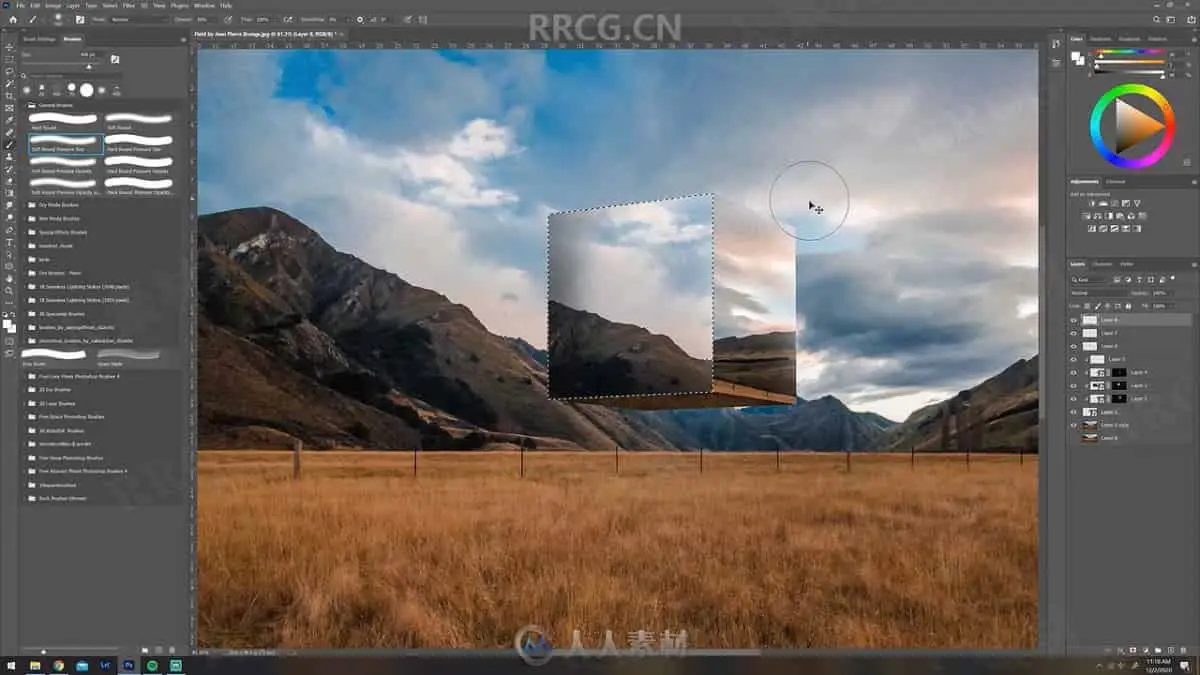1200x675 pixels.
Task: Select the Hand tool
Action: pyautogui.click(x=9, y=279)
